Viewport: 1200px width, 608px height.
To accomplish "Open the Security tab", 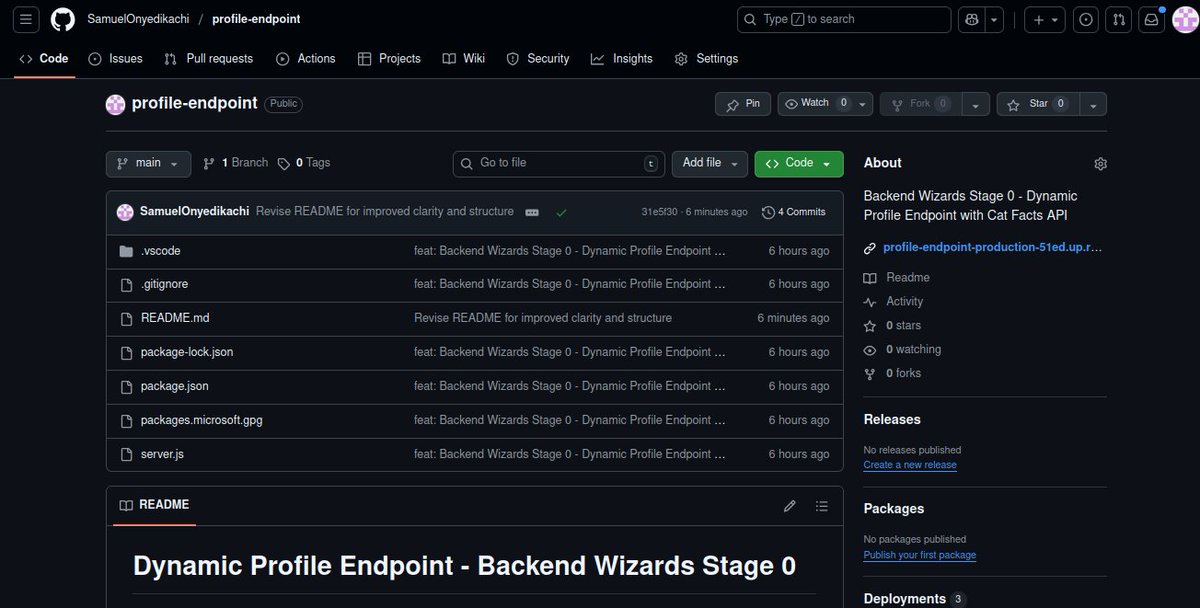I will [538, 59].
